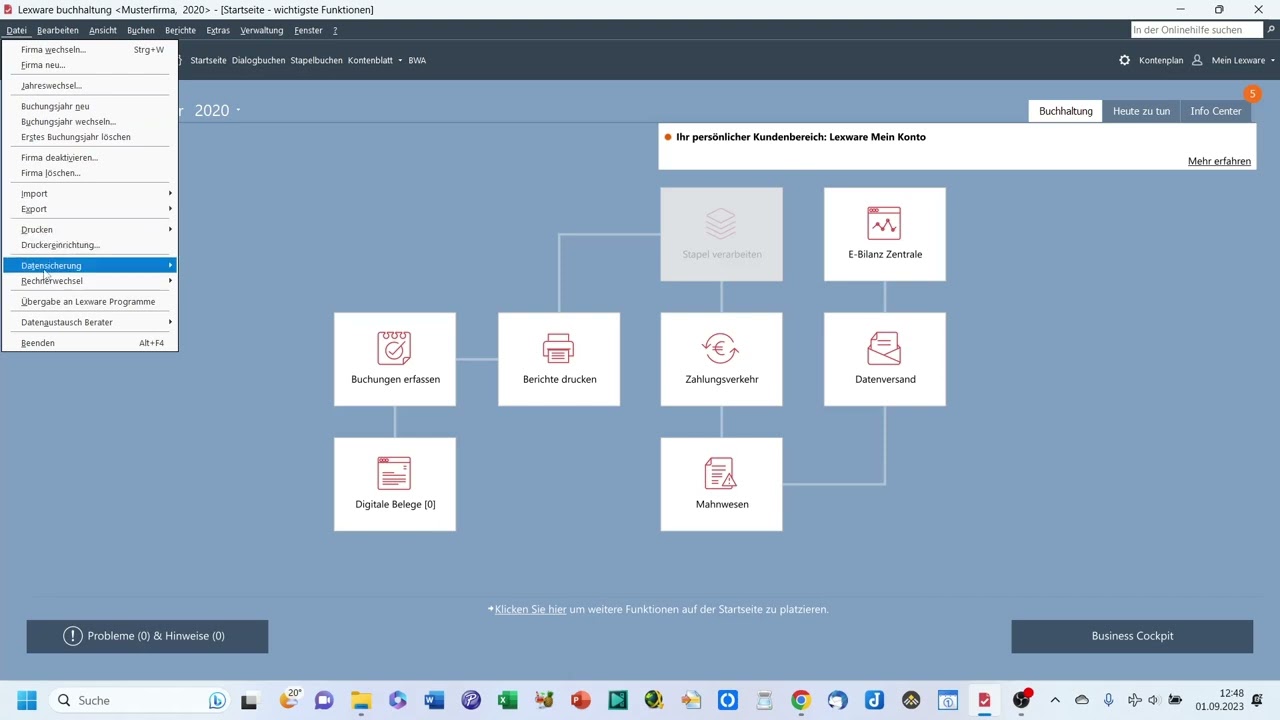1280x720 pixels.
Task: Click the OneDrive cloud icon in the tray
Action: point(1082,700)
